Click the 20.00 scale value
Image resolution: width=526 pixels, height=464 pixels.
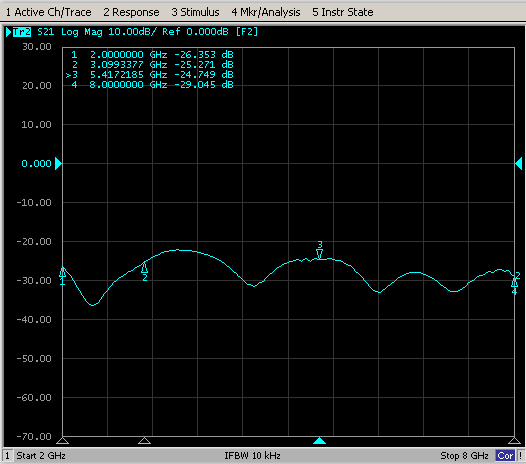37,86
